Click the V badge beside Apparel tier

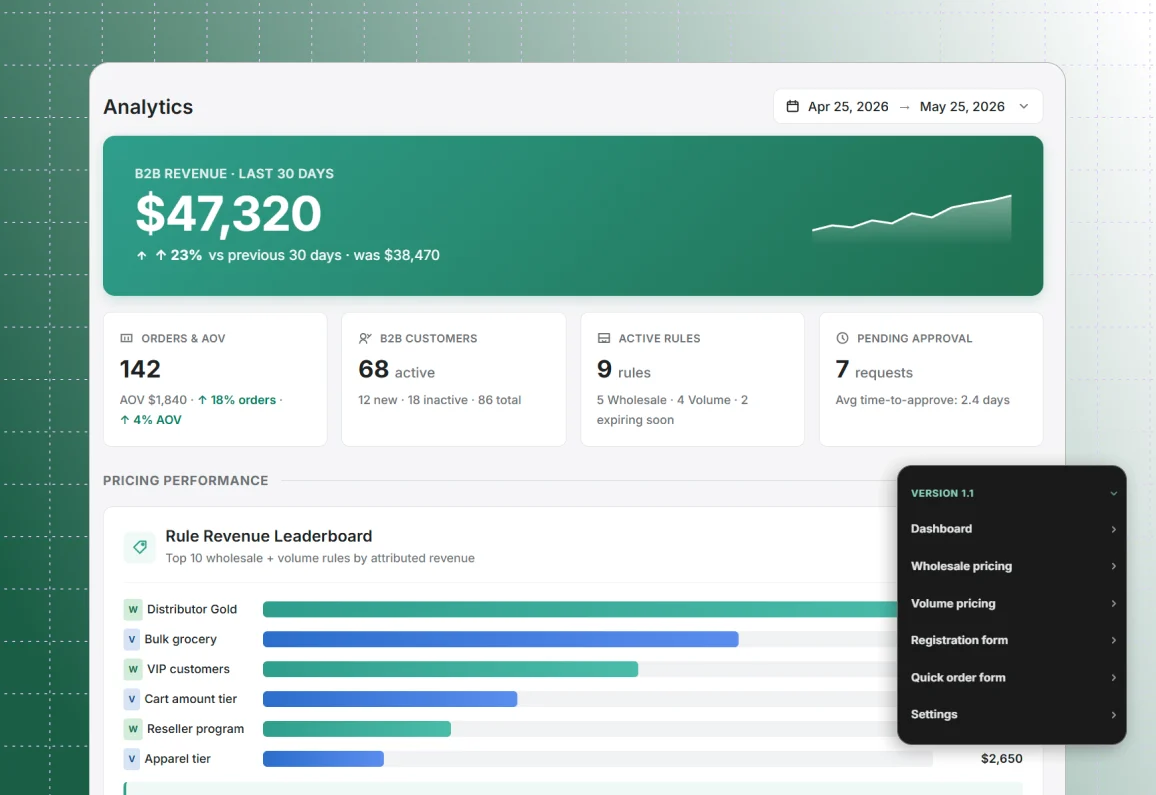click(x=132, y=759)
